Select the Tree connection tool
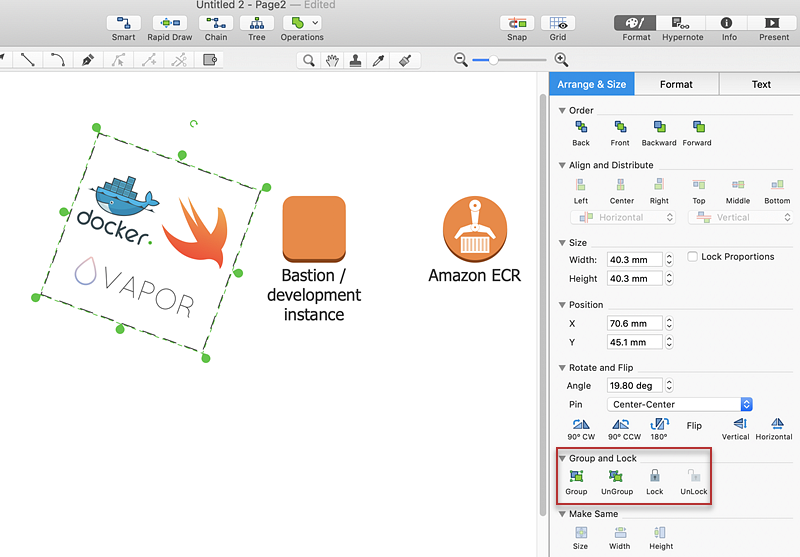Screen dimensions: 800x557 tap(257, 23)
